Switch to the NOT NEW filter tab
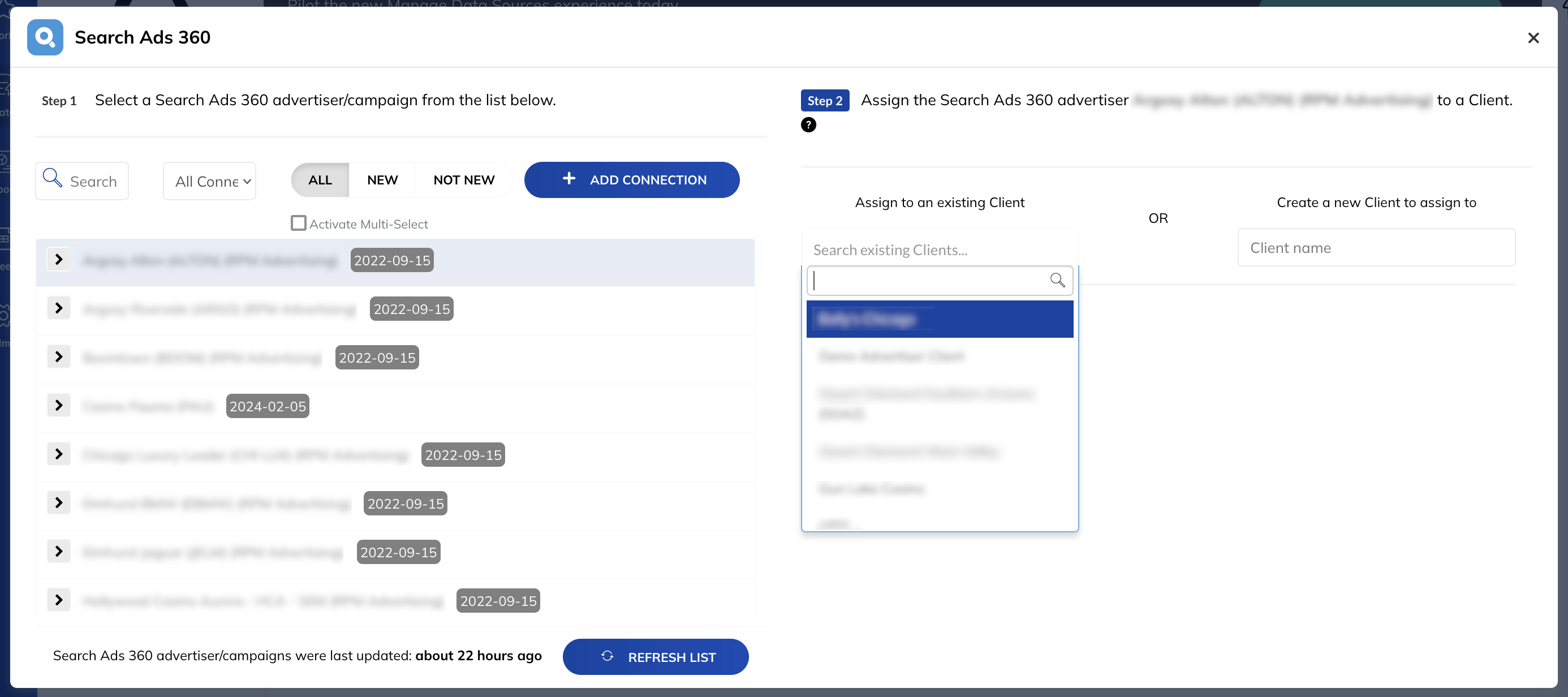Viewport: 1568px width, 697px height. tap(464, 180)
